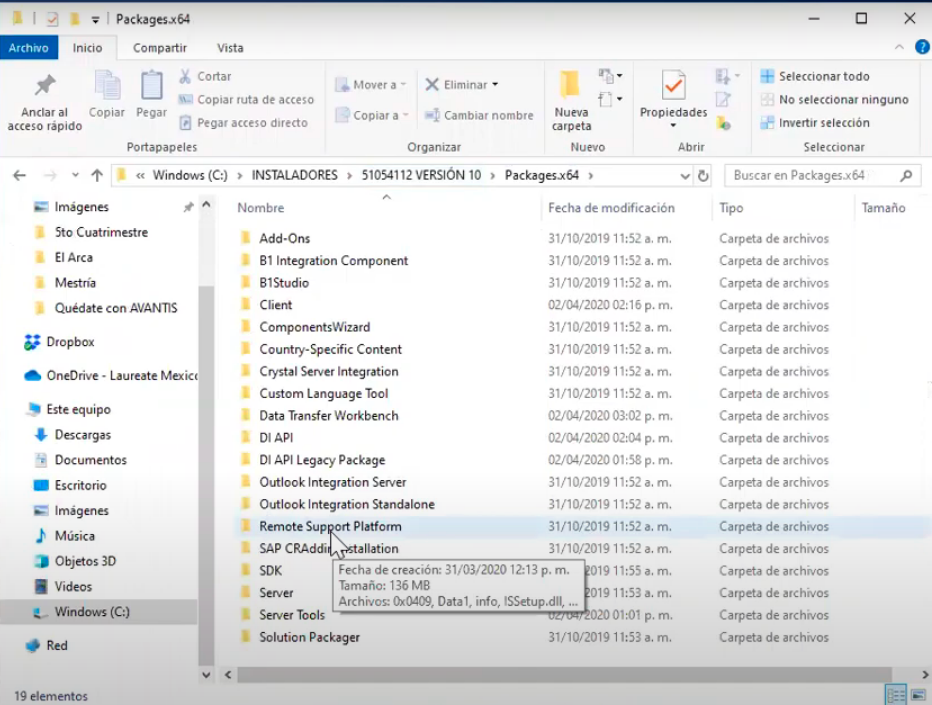Expand the Propiedades dropdown arrow

pyautogui.click(x=673, y=125)
